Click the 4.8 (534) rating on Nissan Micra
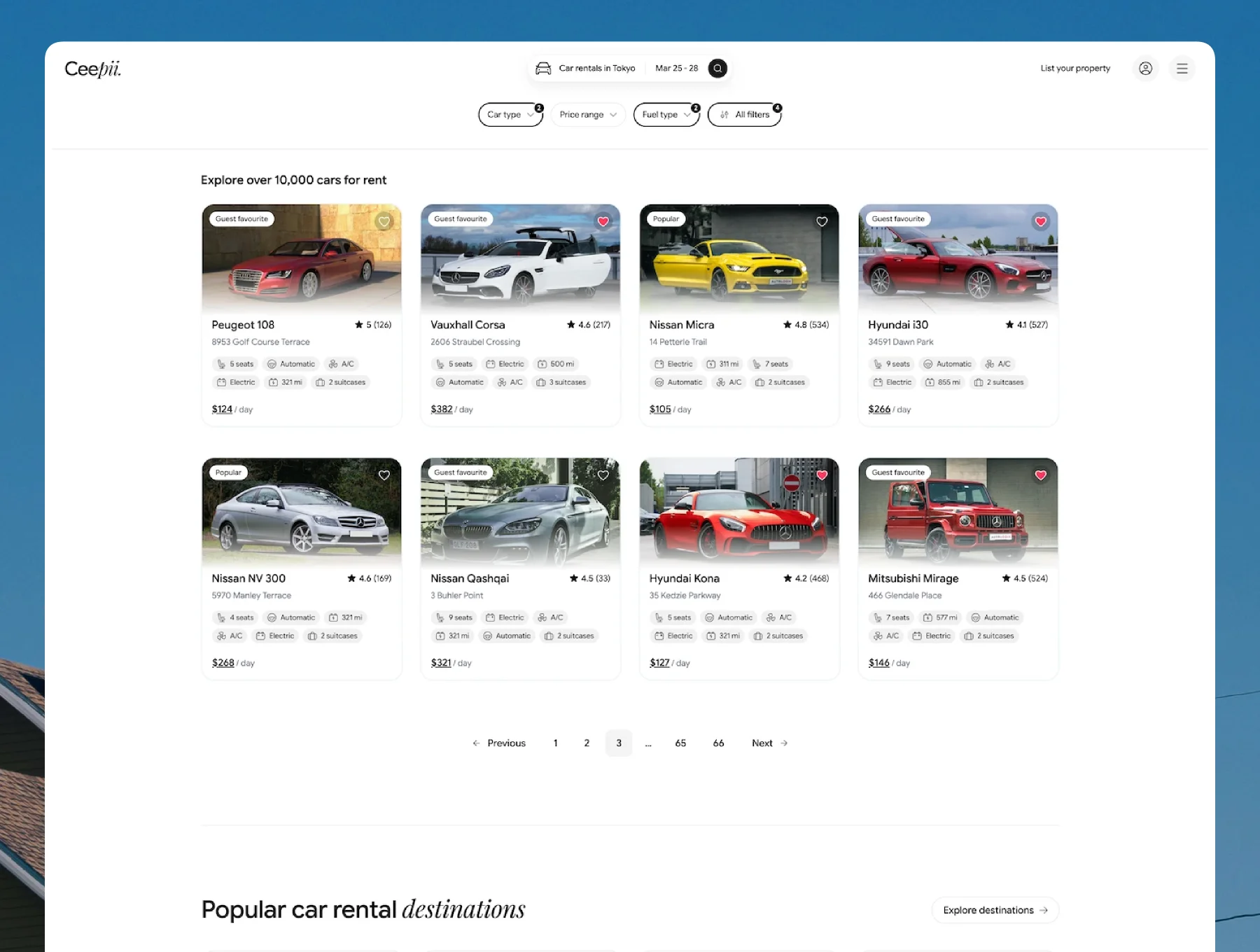The image size is (1260, 952). coord(806,325)
